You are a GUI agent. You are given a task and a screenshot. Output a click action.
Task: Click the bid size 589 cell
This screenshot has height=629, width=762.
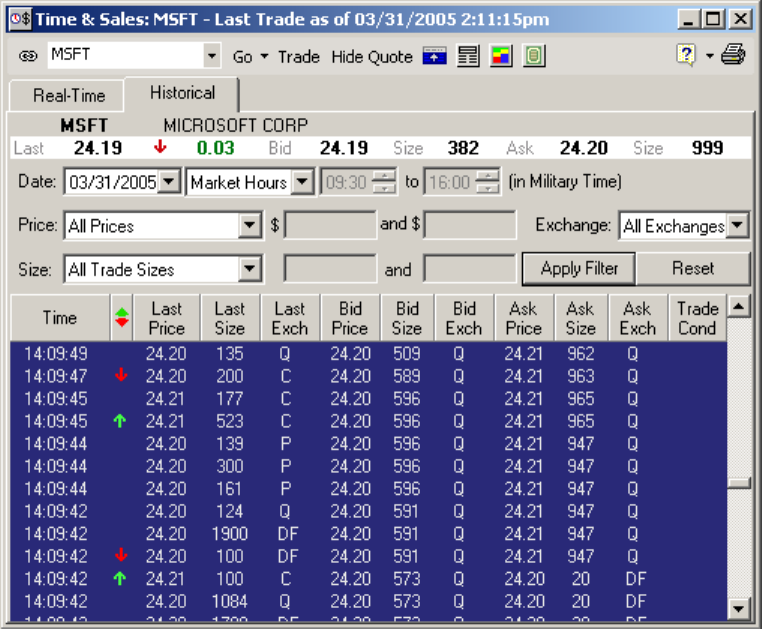(x=407, y=376)
